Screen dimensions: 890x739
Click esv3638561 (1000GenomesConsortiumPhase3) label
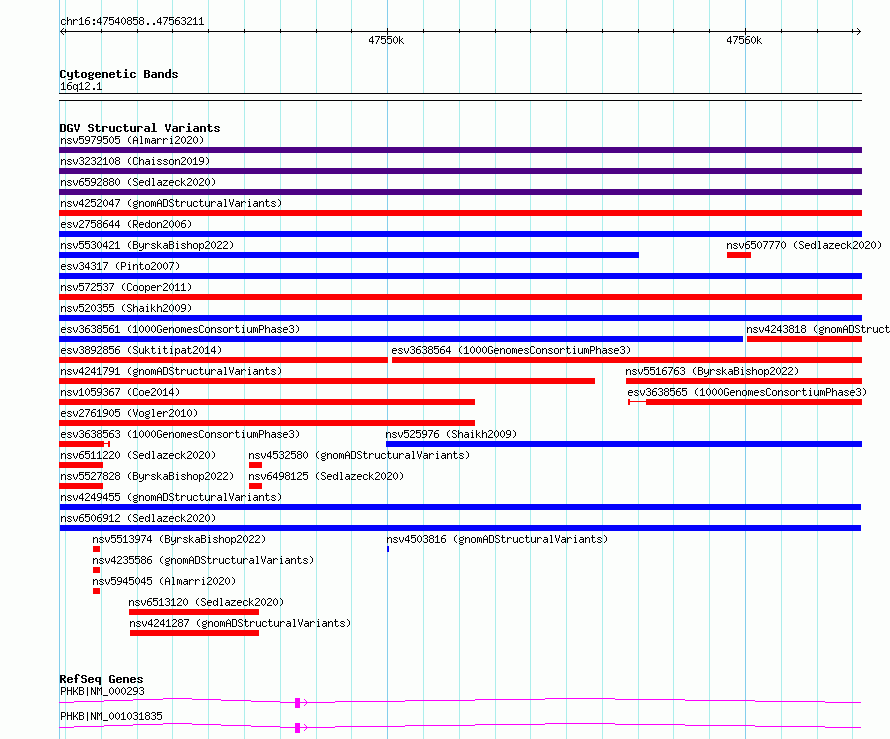click(x=180, y=329)
